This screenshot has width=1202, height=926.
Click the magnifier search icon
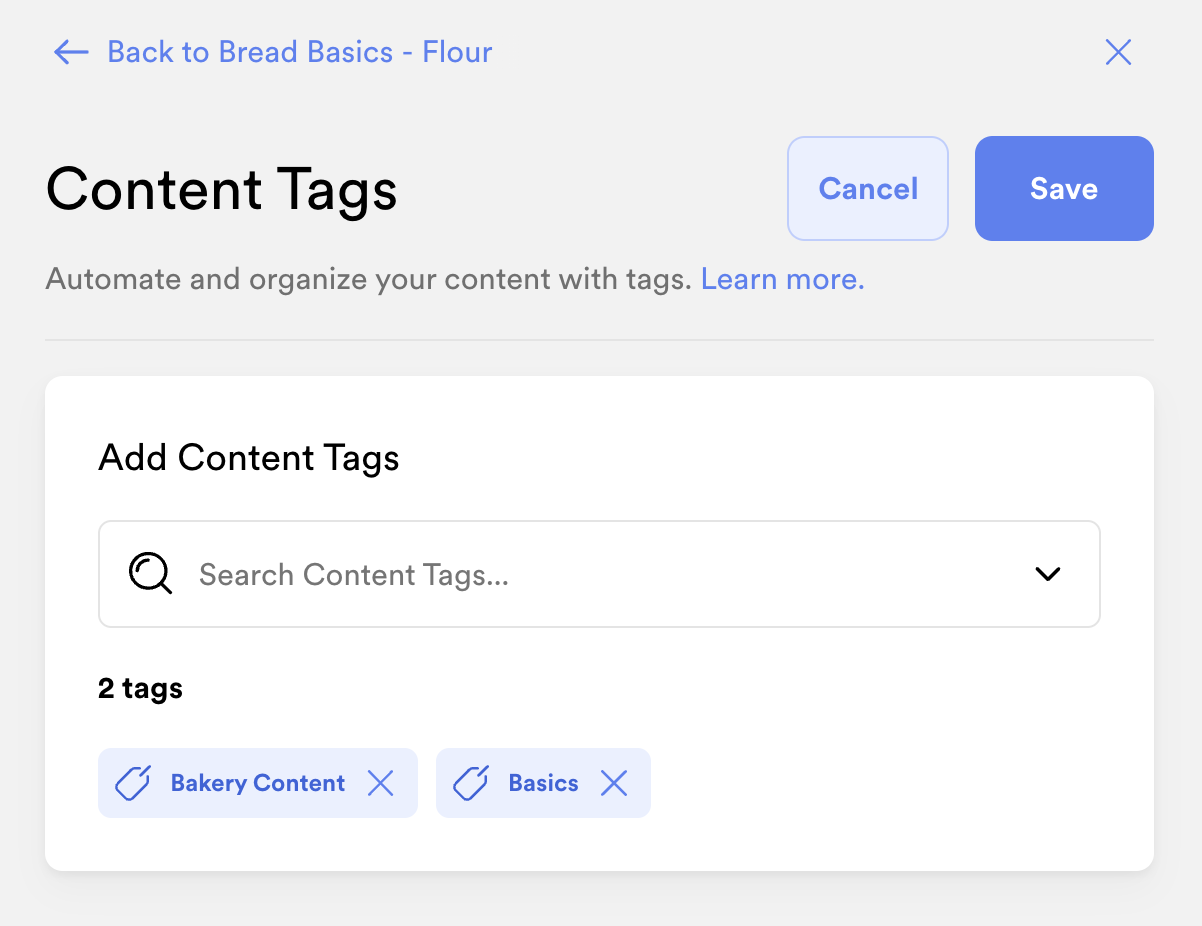coord(151,574)
